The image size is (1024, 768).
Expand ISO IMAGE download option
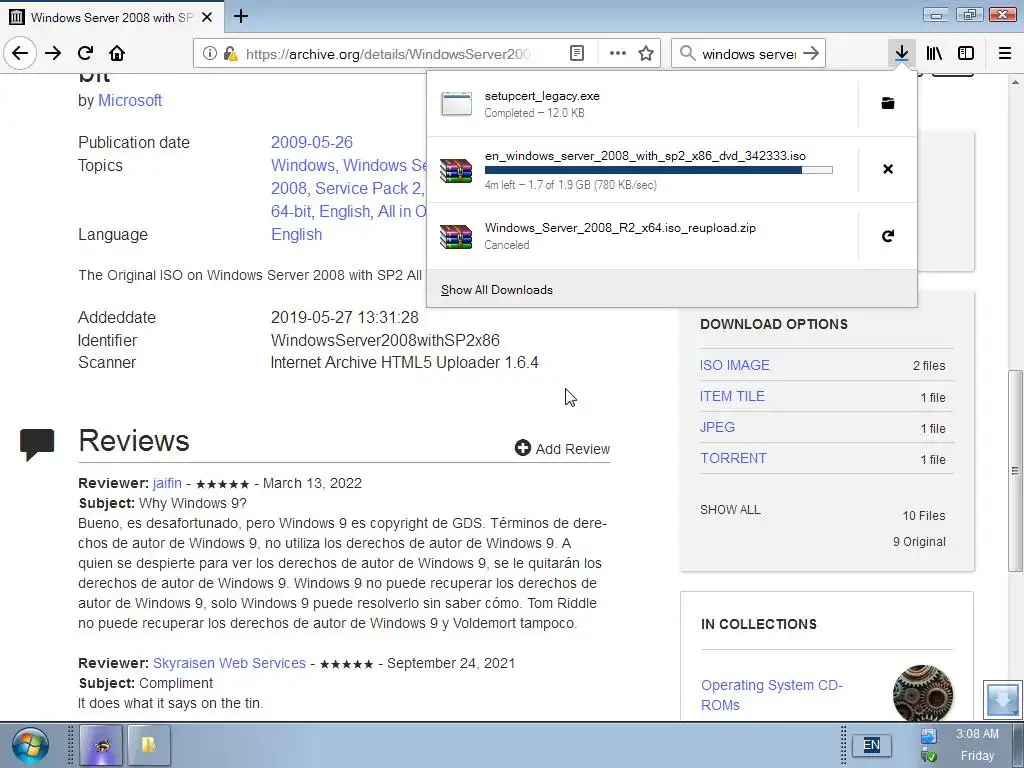pyautogui.click(x=735, y=365)
